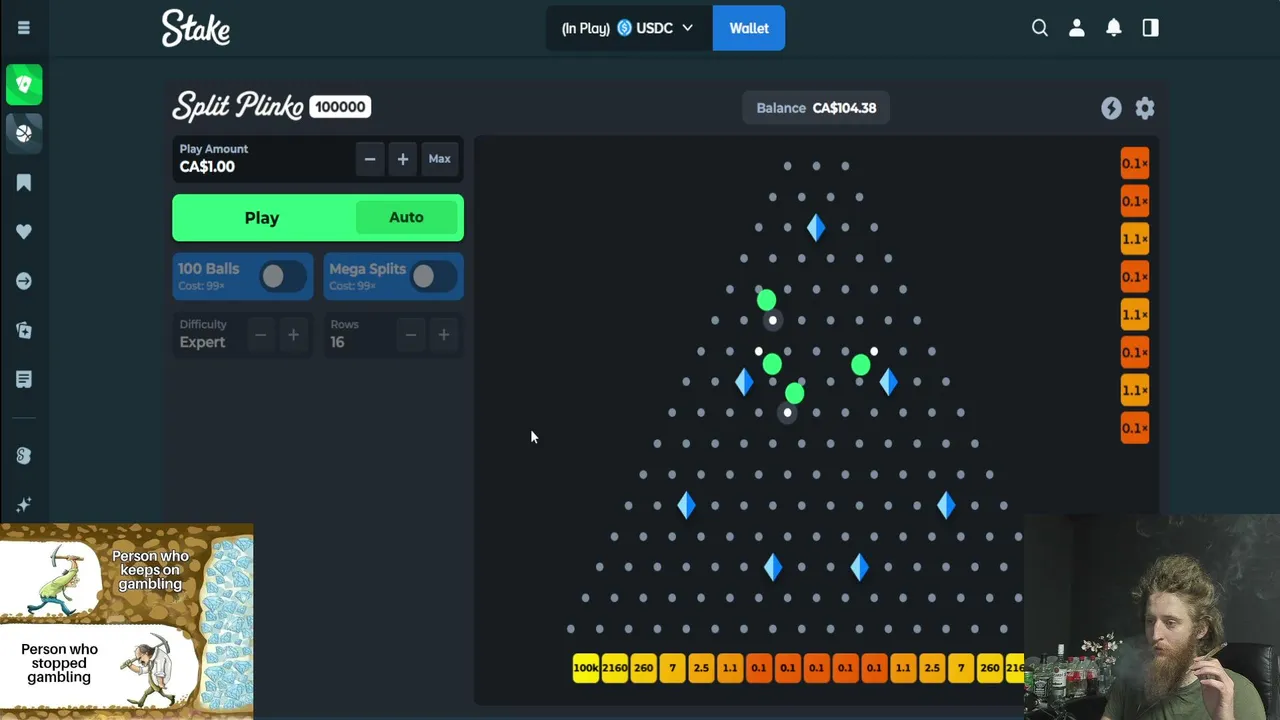The width and height of the screenshot is (1280, 720).
Task: Click the lightning bolt instant-play icon
Action: (1111, 108)
